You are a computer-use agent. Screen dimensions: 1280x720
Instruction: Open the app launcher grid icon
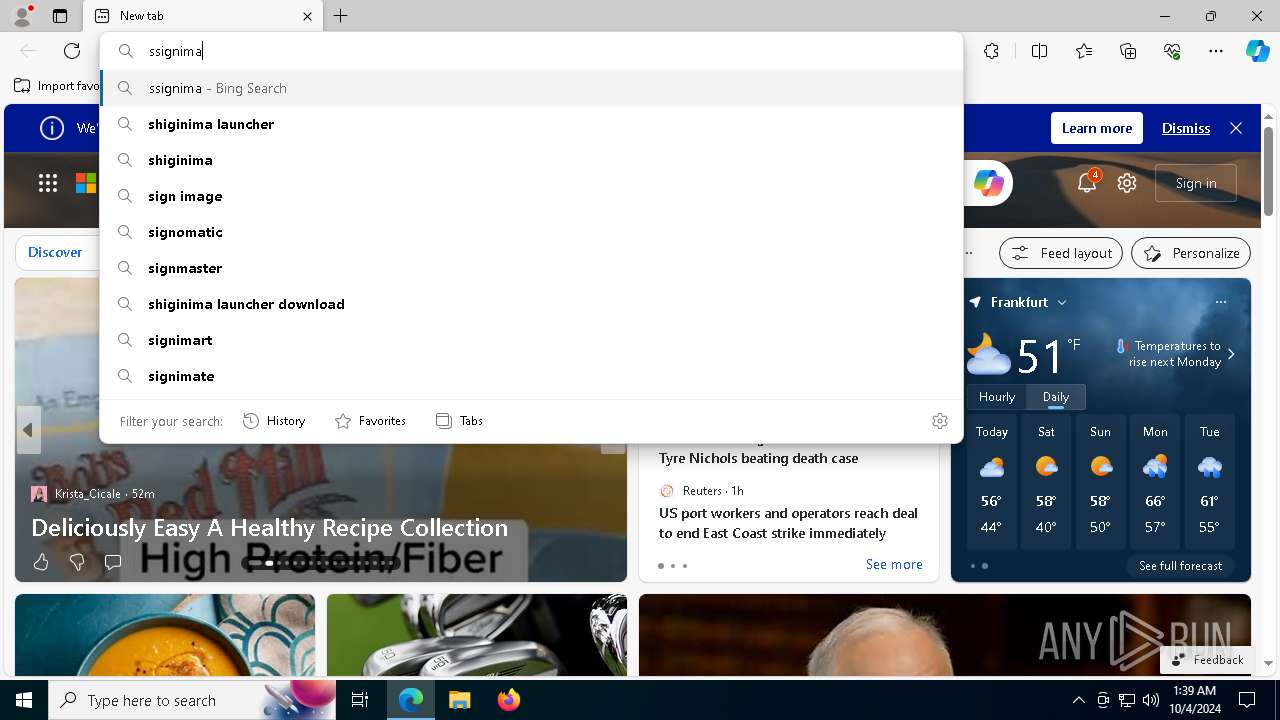(48, 183)
